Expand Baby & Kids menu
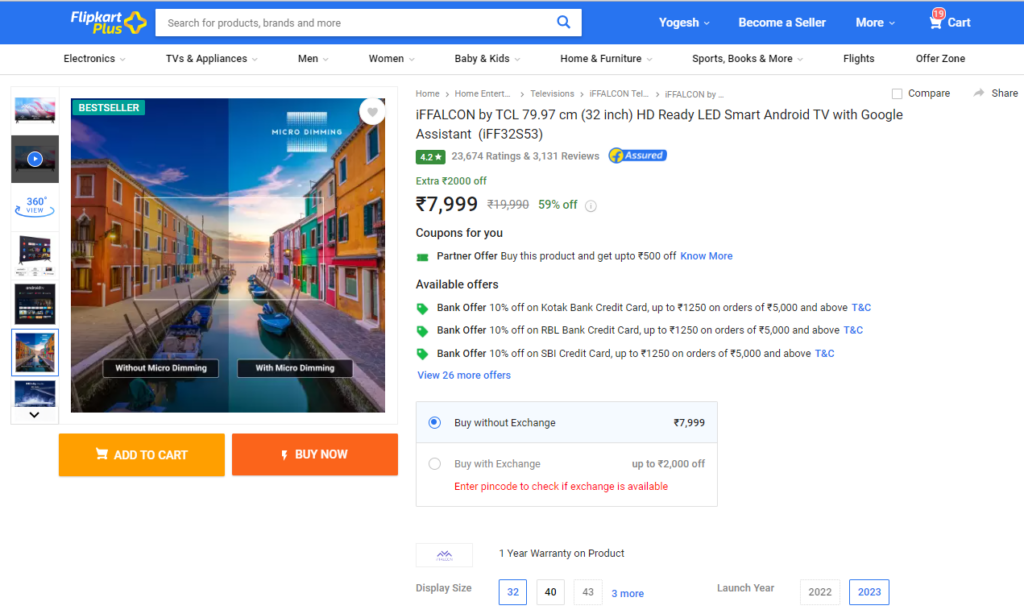The width and height of the screenshot is (1024, 614). [487, 59]
